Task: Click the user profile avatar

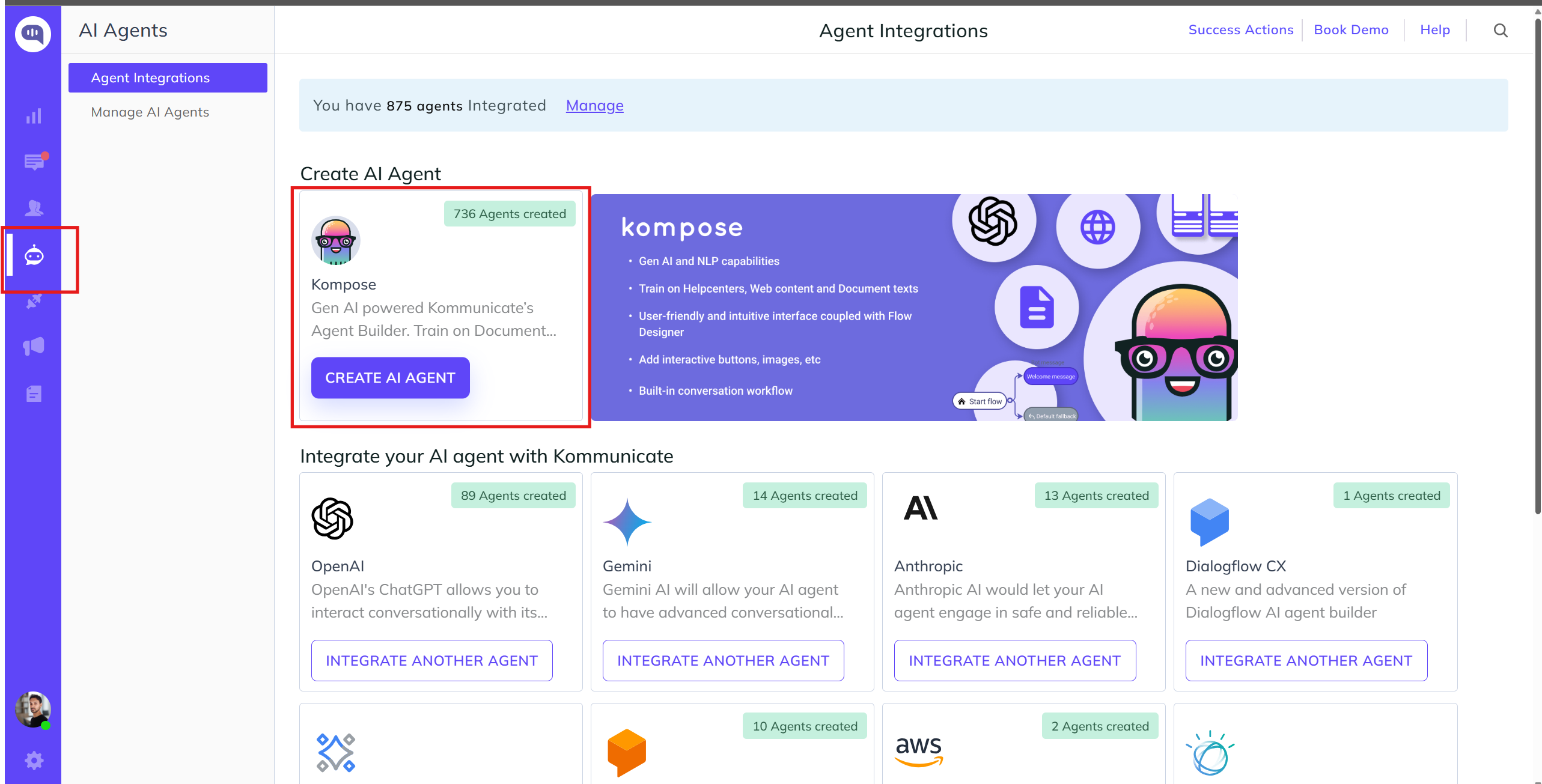Action: click(33, 710)
